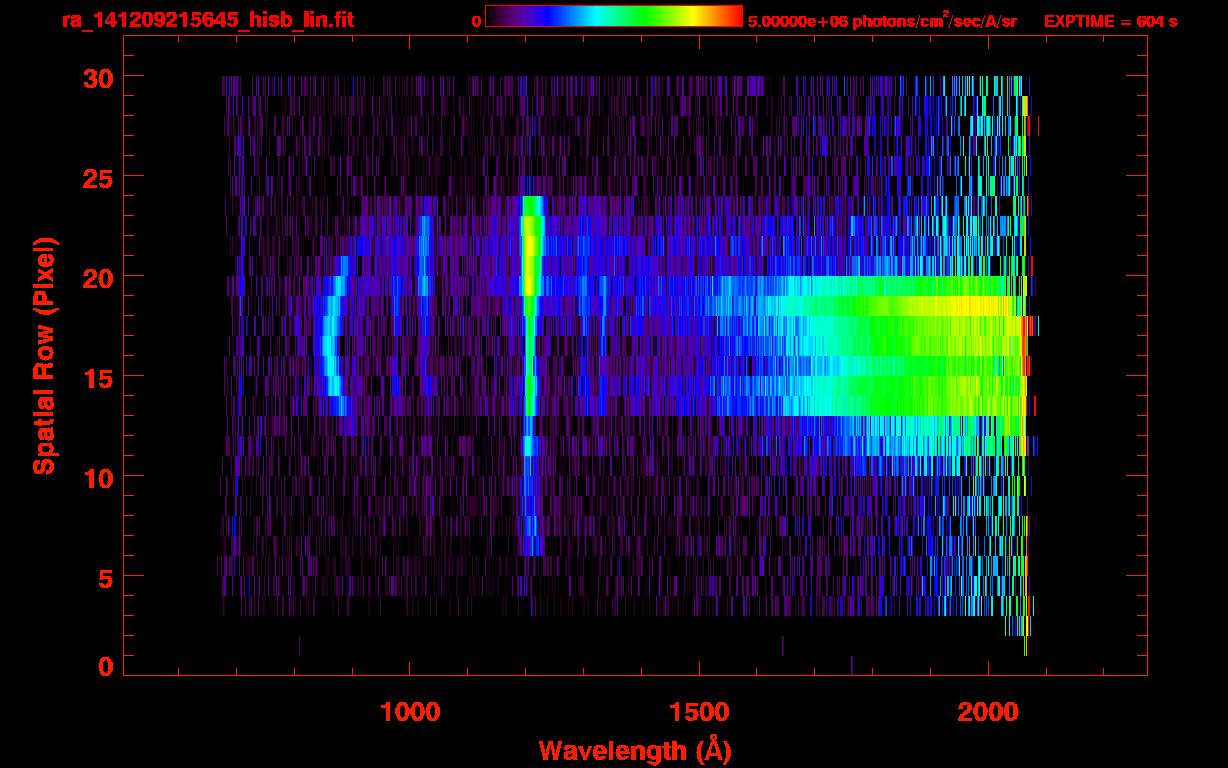
Task: Click the 5.00000e+06 photons flux unit label
Action: [x=882, y=20]
